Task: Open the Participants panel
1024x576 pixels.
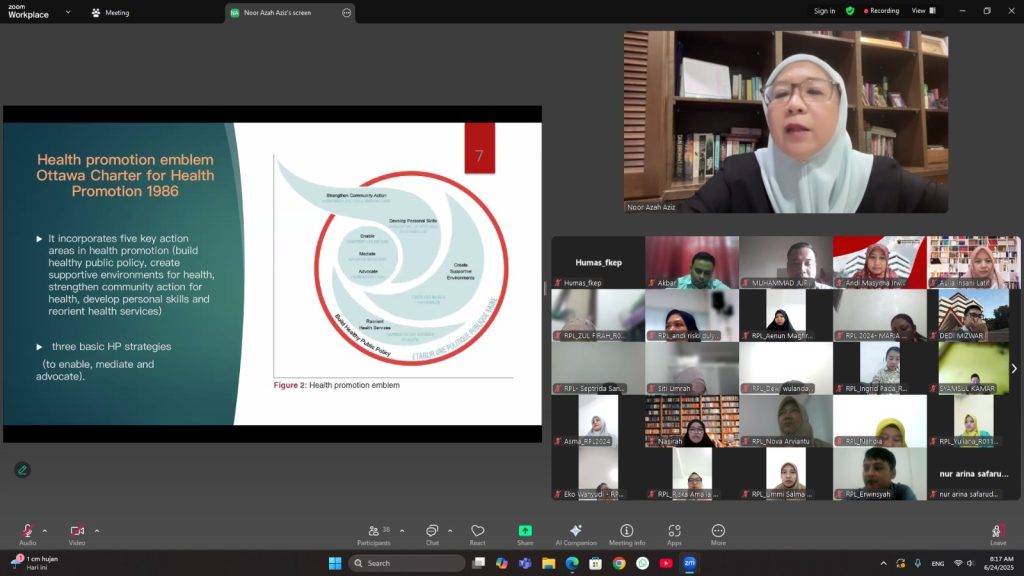Action: point(373,531)
